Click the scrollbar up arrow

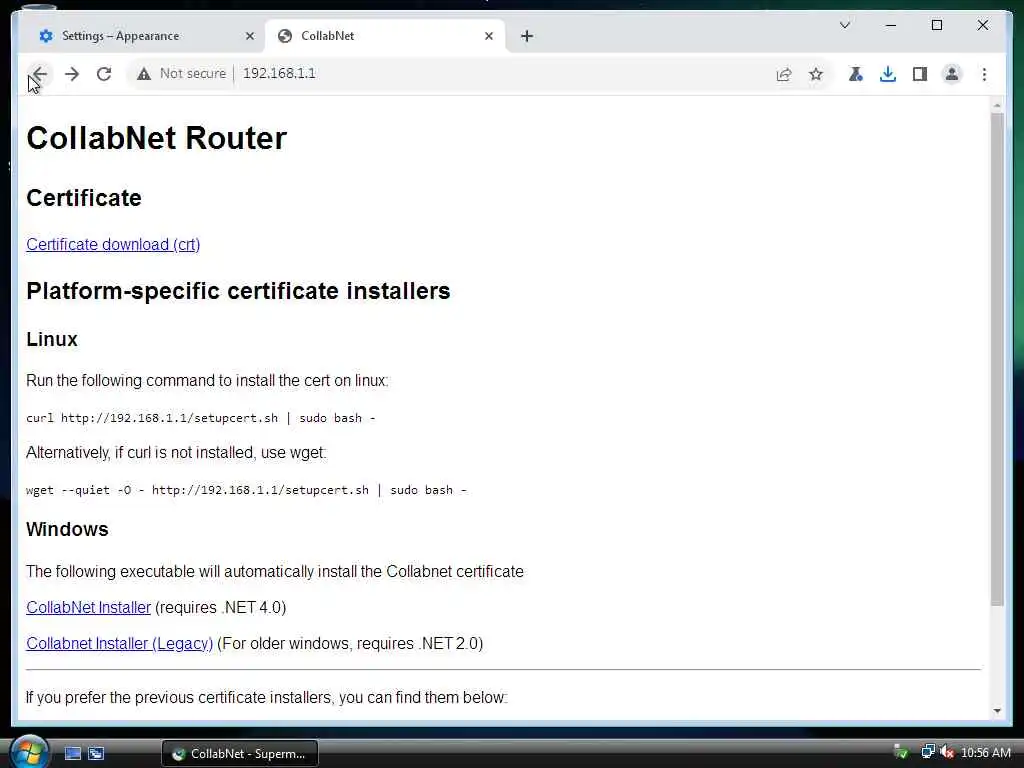click(997, 105)
